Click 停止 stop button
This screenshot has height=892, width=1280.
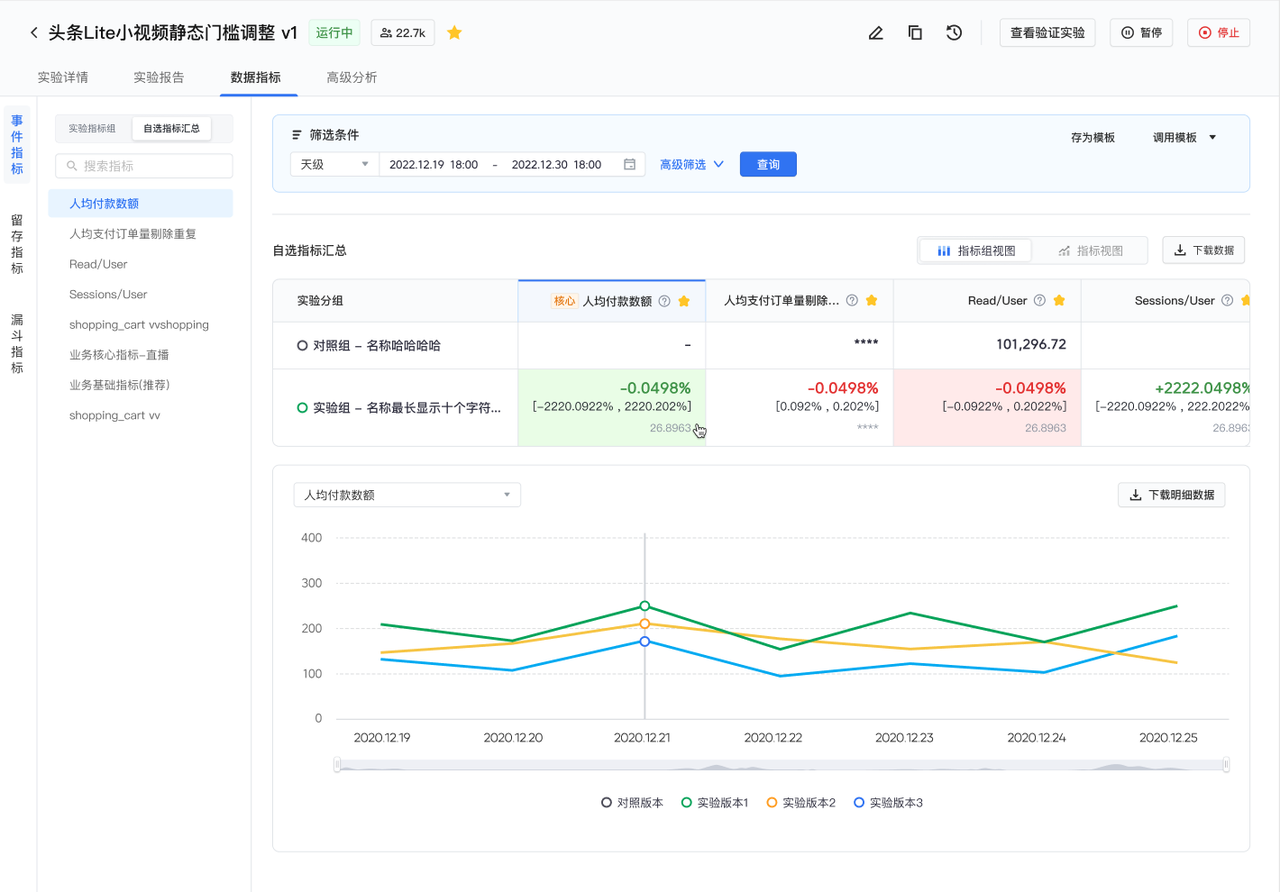pos(1218,33)
